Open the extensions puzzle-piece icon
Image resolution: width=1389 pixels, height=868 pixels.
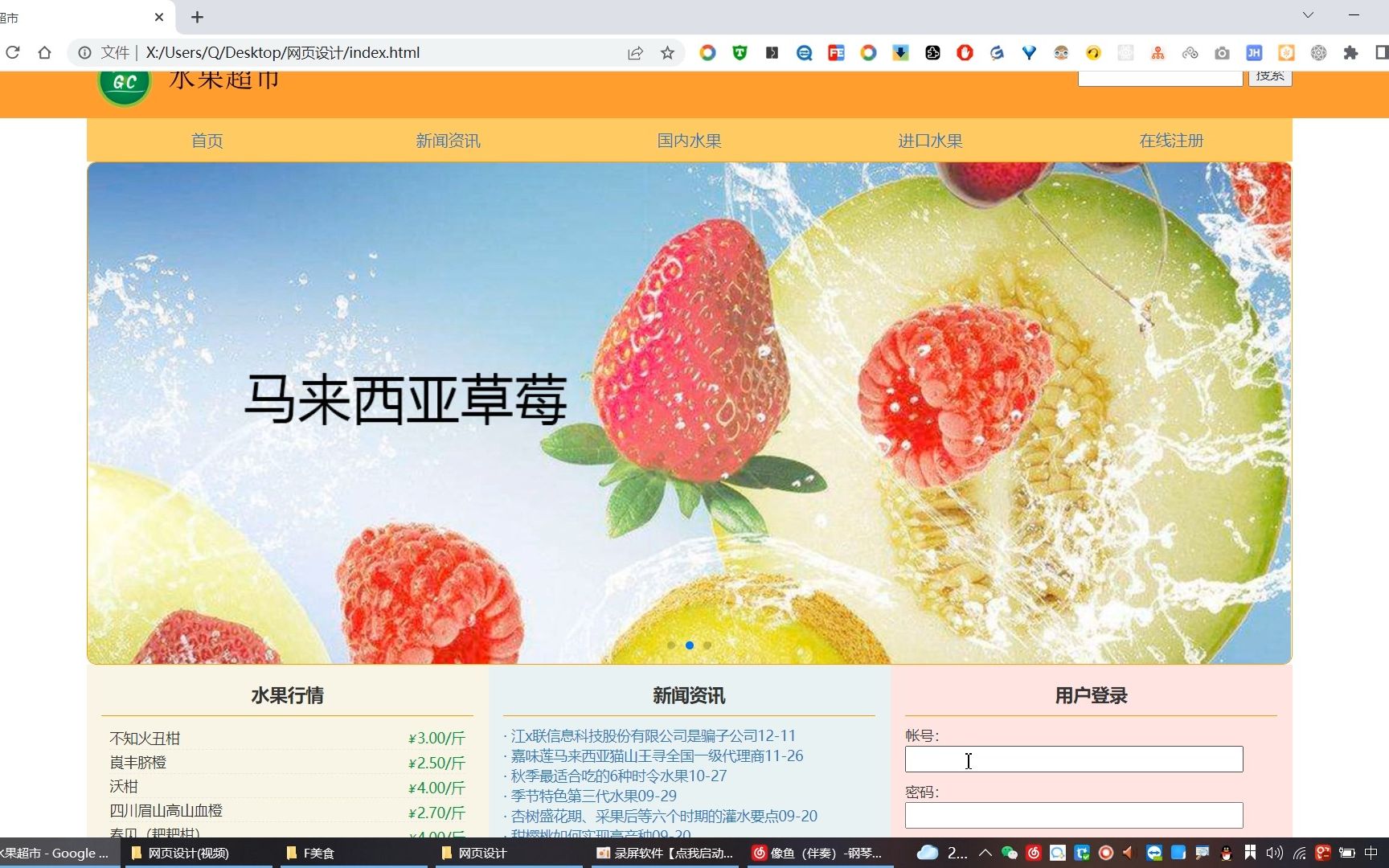1351,52
